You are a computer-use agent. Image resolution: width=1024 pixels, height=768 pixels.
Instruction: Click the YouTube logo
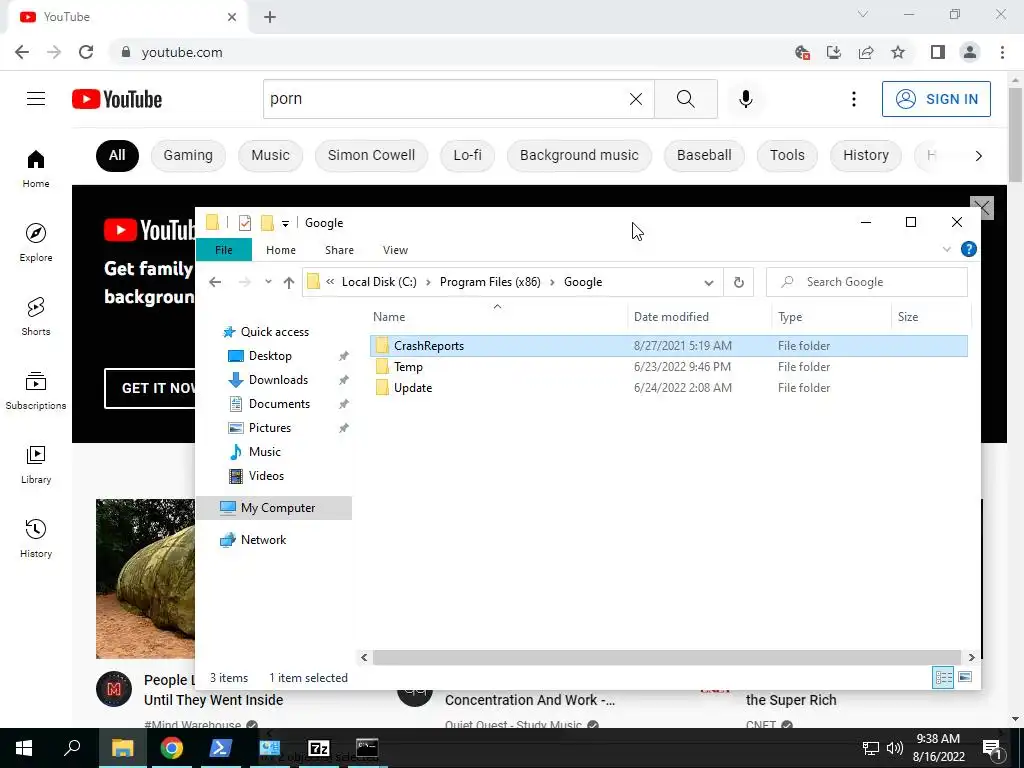117,99
